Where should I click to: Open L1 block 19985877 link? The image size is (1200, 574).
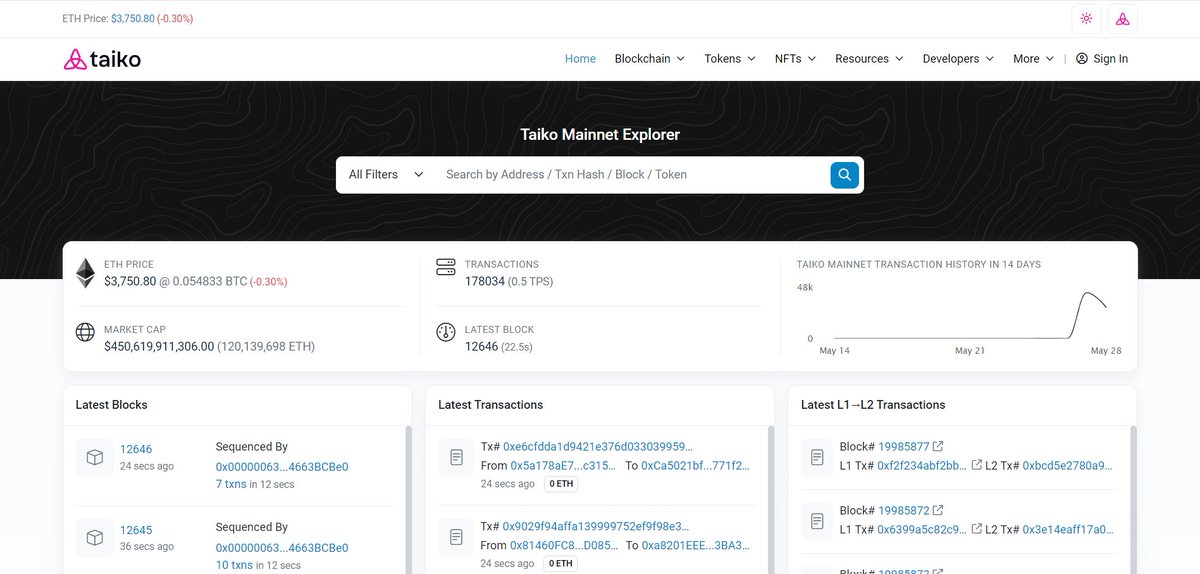[904, 446]
